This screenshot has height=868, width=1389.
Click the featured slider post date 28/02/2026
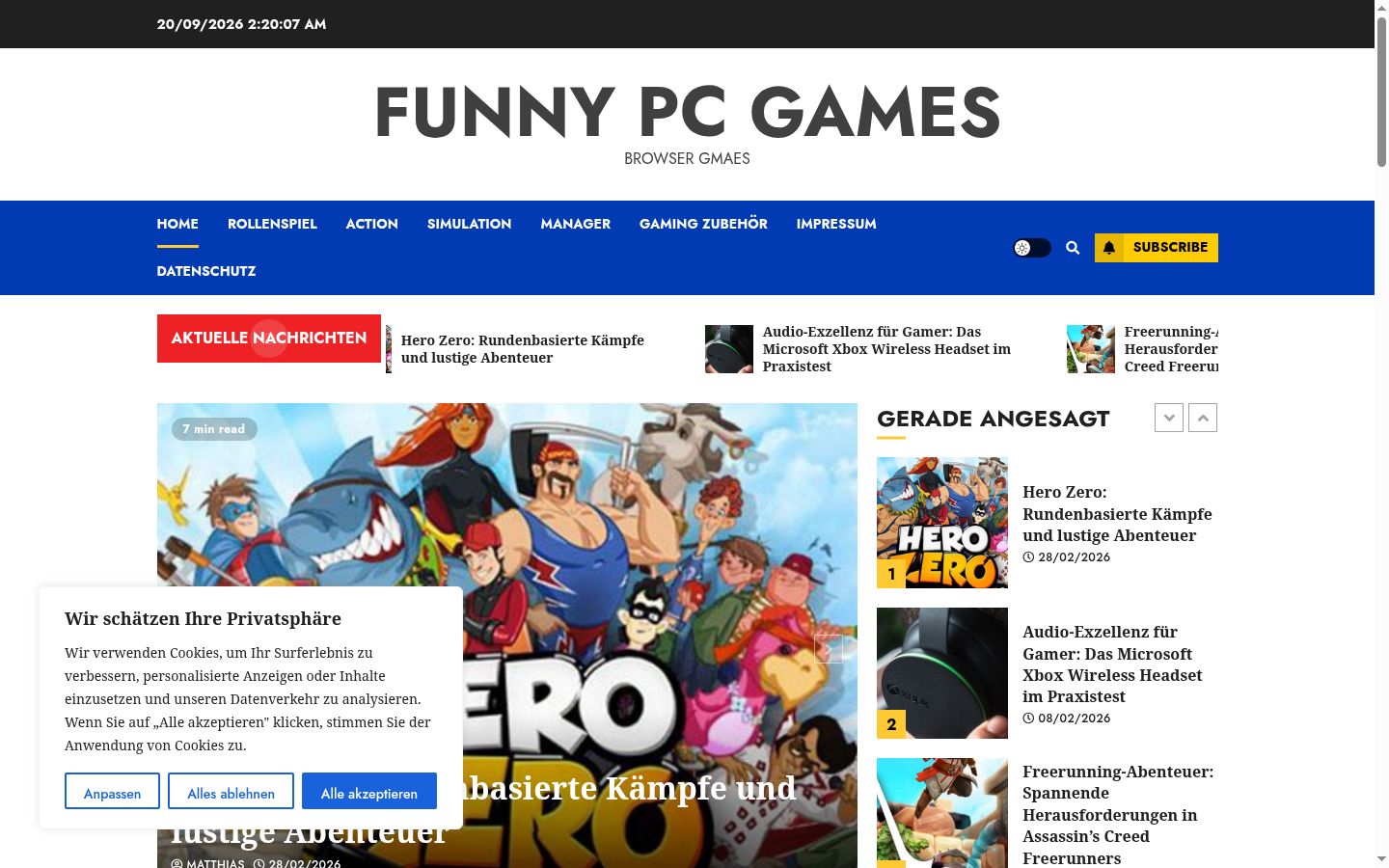pos(298,862)
